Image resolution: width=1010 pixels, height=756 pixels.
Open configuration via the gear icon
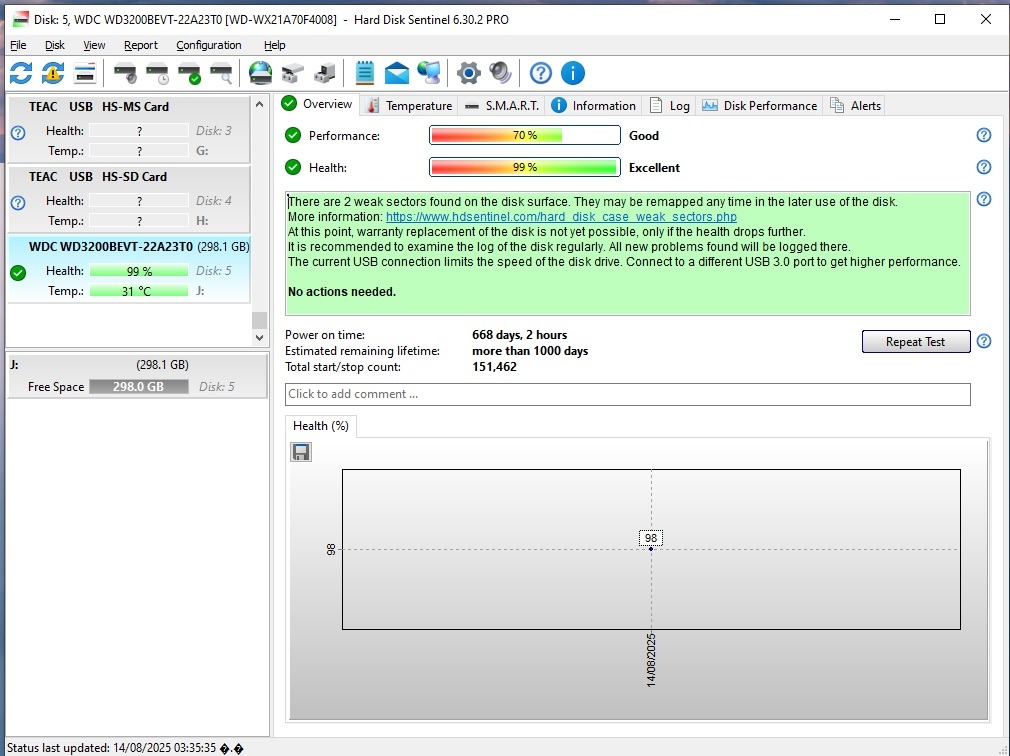(x=469, y=73)
